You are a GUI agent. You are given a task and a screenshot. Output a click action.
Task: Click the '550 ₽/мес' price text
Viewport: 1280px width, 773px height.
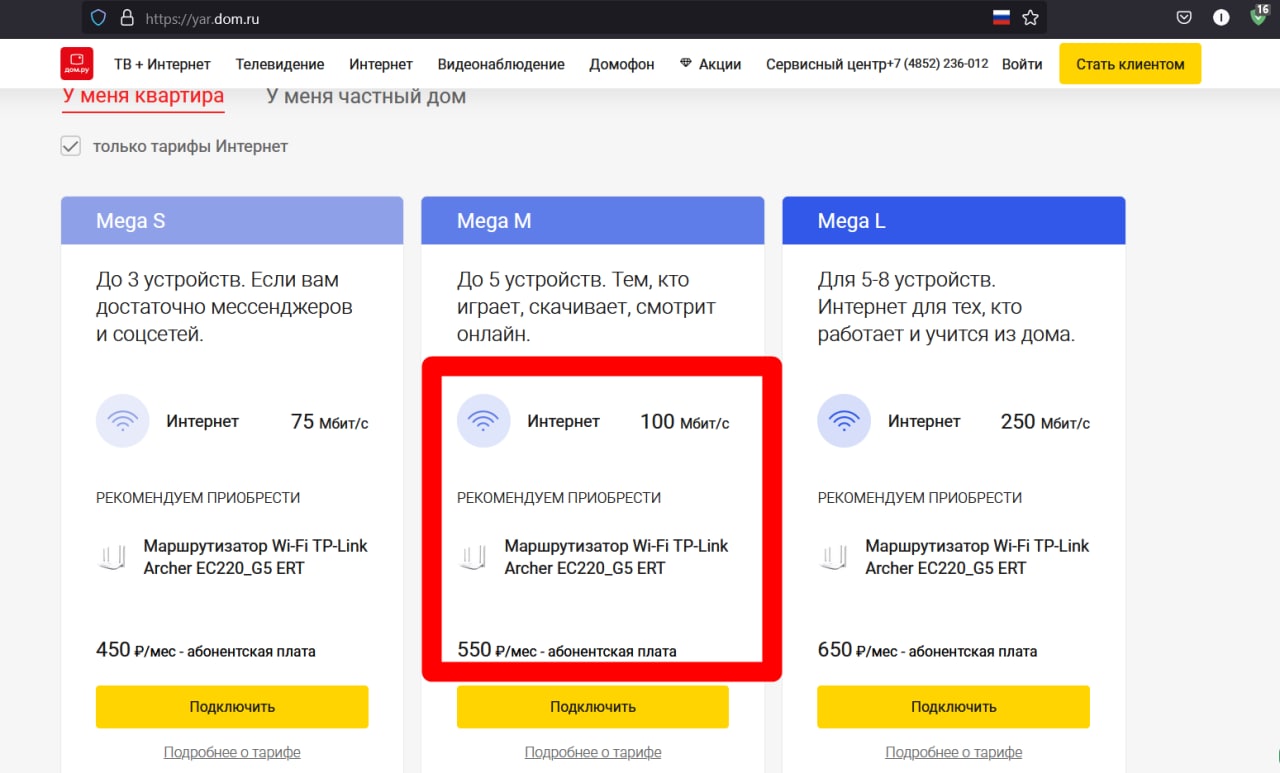point(567,650)
